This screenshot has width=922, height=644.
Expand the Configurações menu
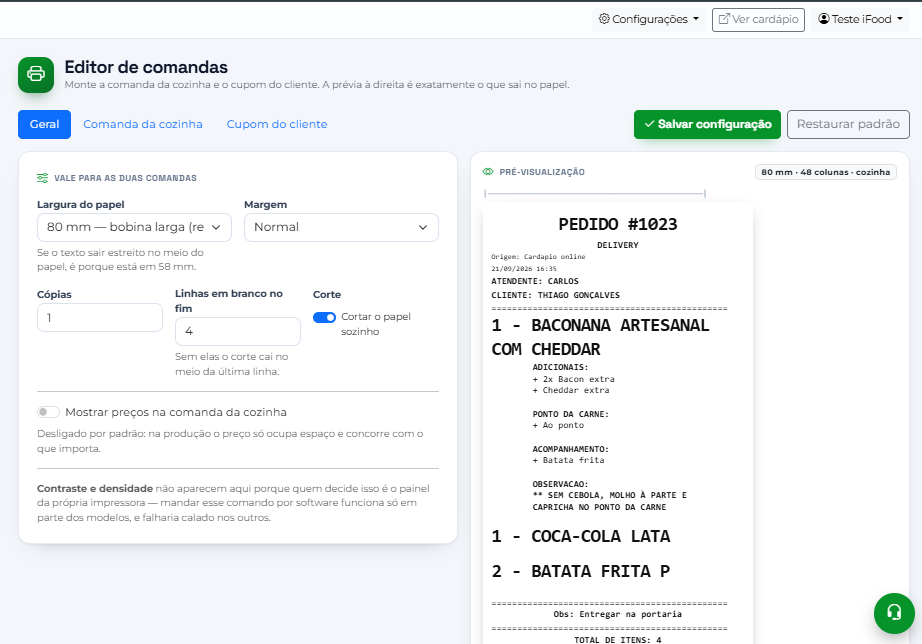pos(649,19)
